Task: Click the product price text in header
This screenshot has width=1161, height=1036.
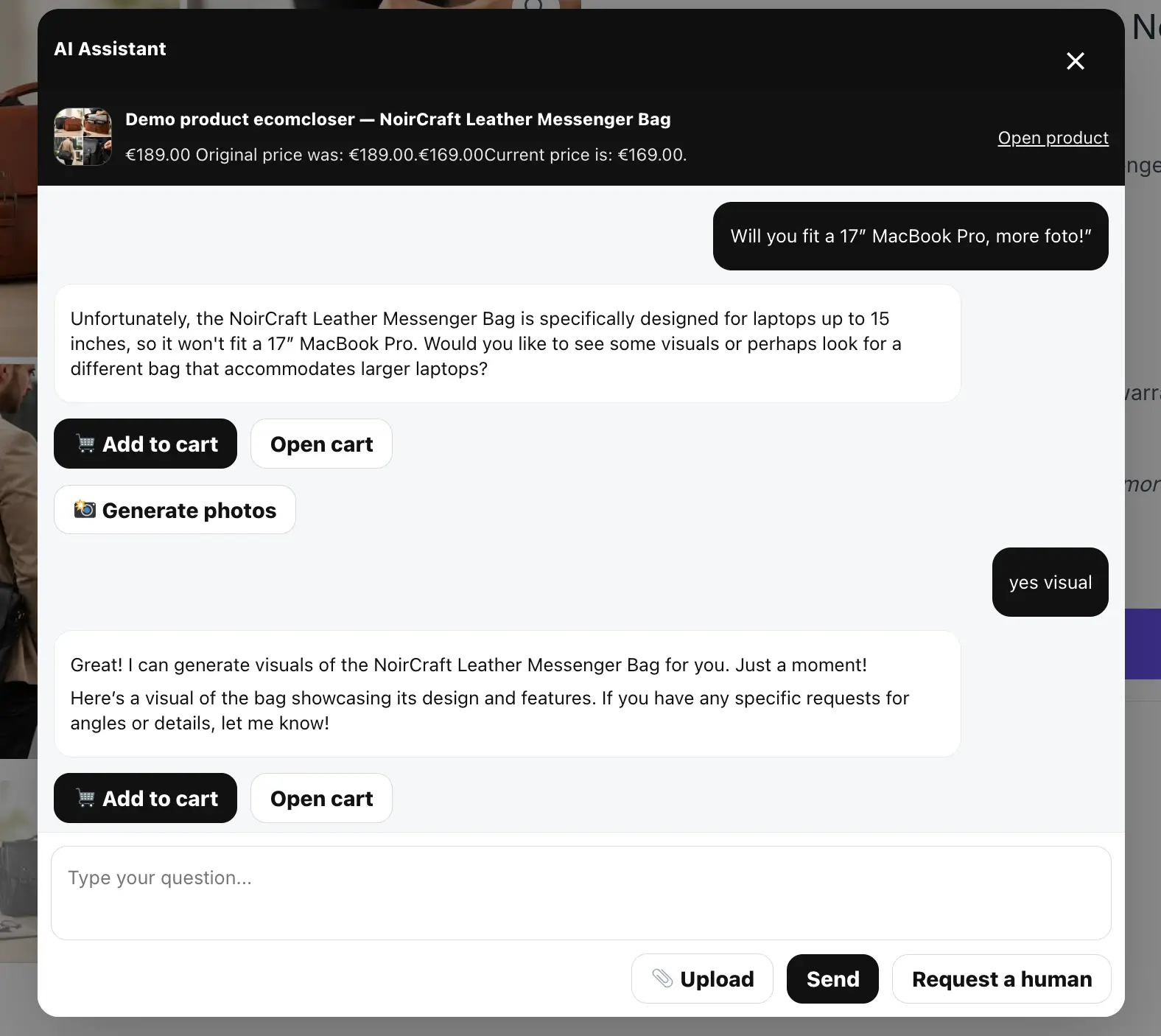Action: pyautogui.click(x=405, y=155)
